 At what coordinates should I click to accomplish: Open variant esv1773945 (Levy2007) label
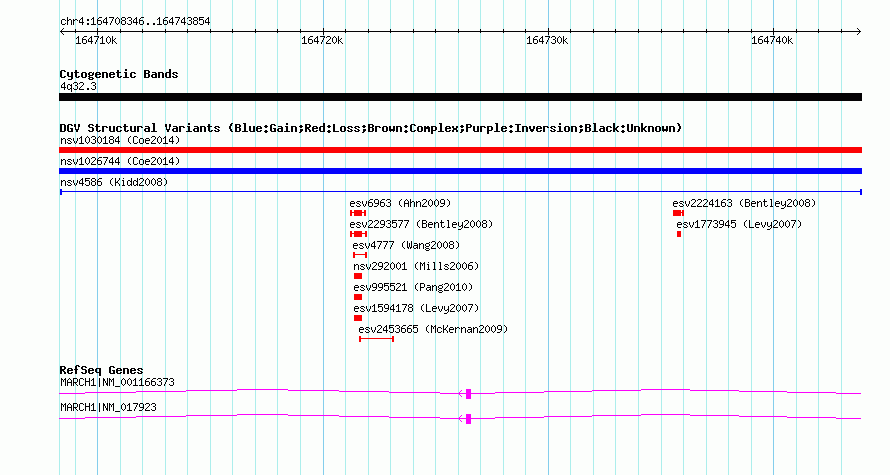point(739,224)
